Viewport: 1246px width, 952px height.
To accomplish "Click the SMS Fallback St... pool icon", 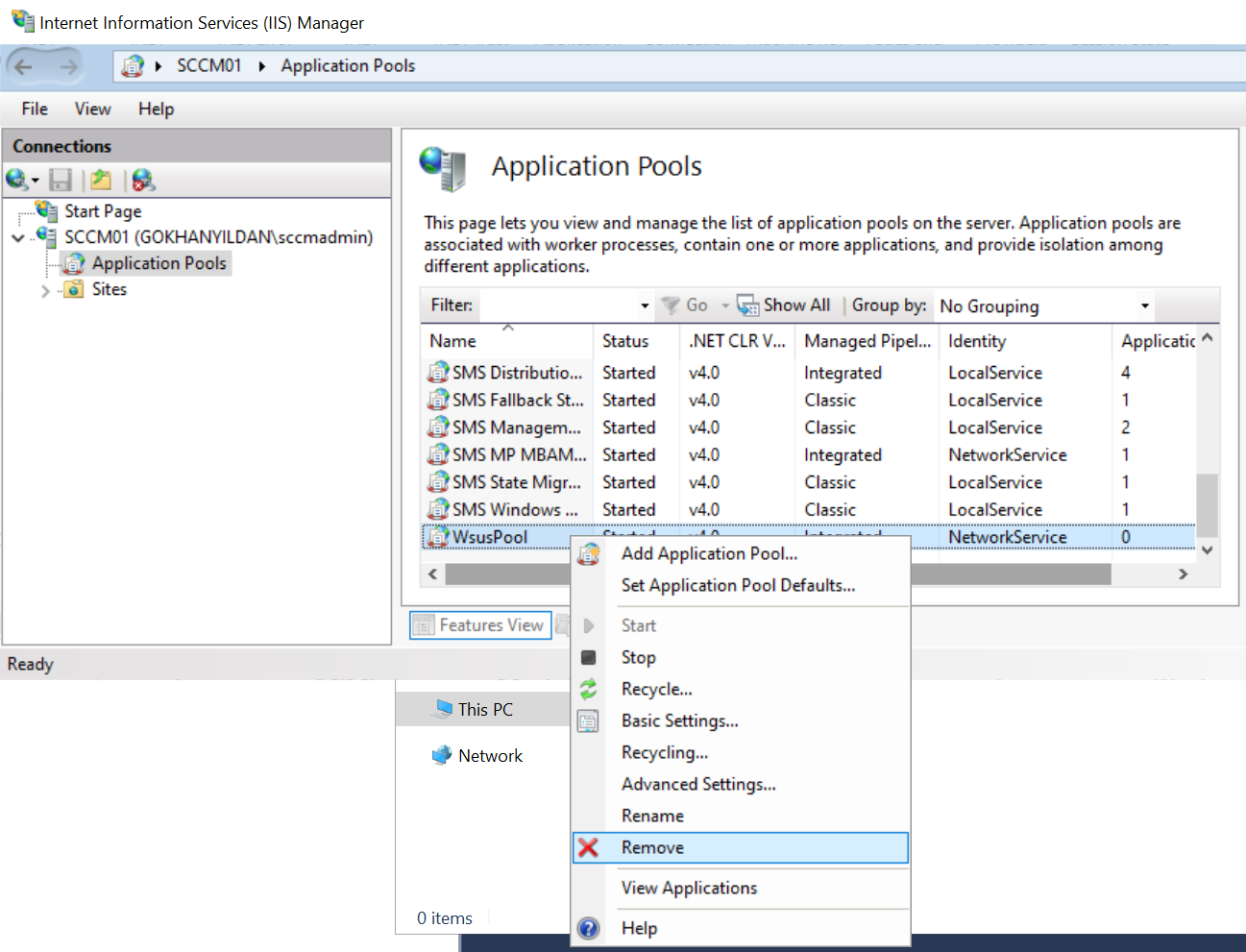I will click(x=438, y=400).
